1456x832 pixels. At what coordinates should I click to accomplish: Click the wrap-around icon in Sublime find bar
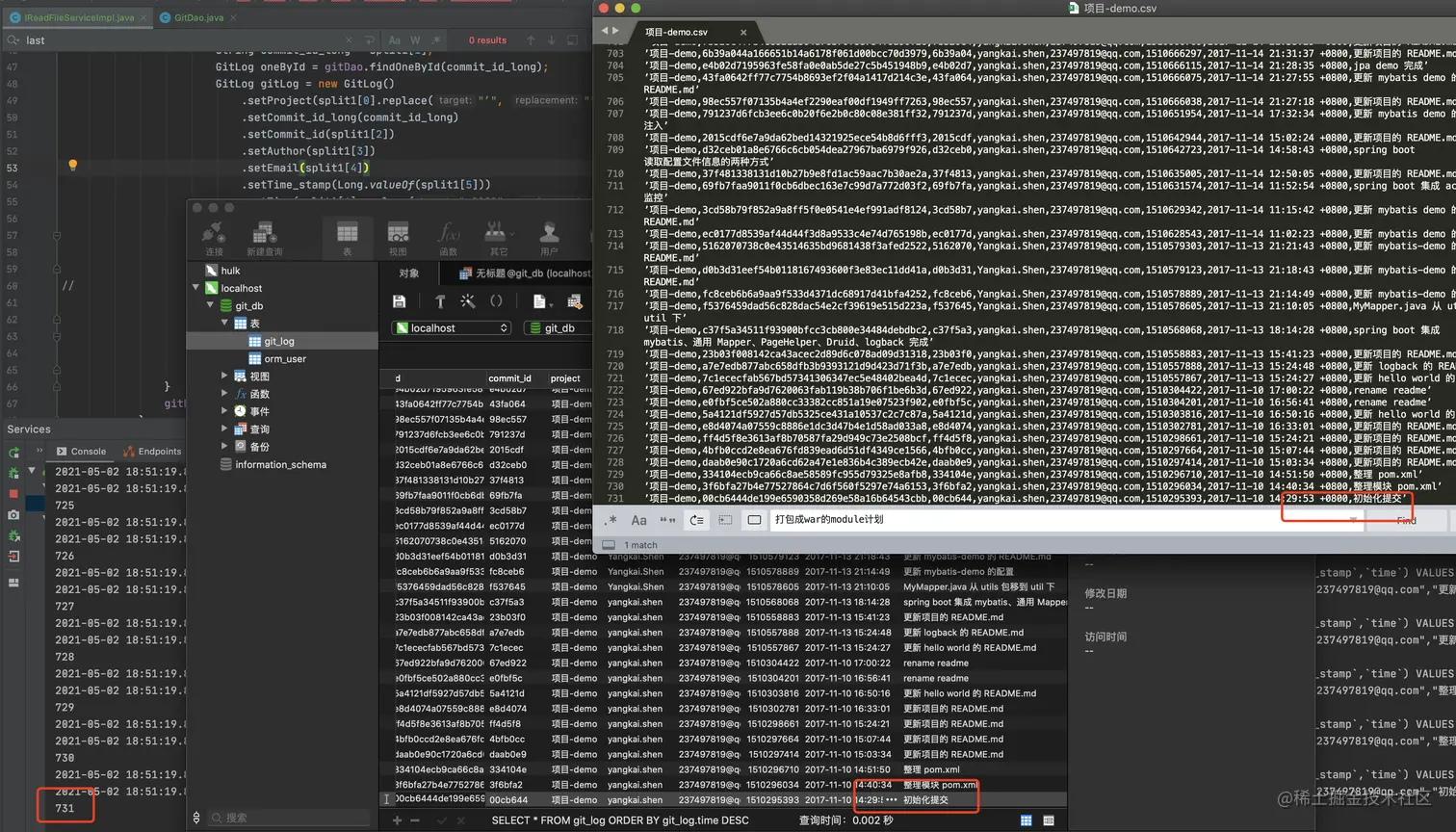pos(696,520)
